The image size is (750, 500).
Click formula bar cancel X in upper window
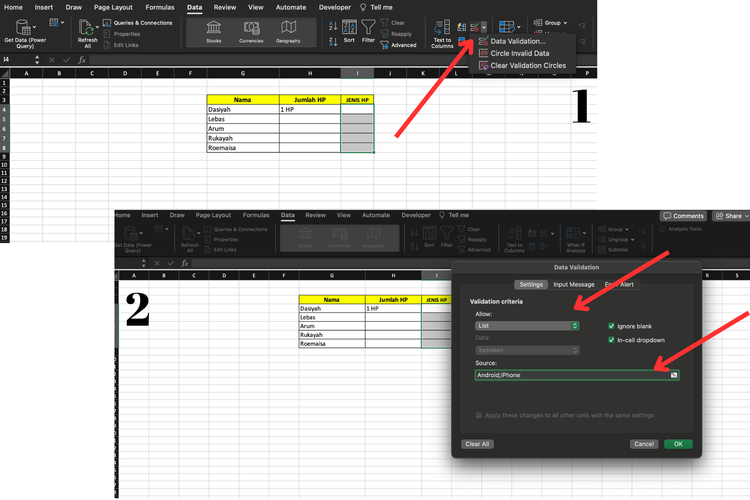coord(52,60)
